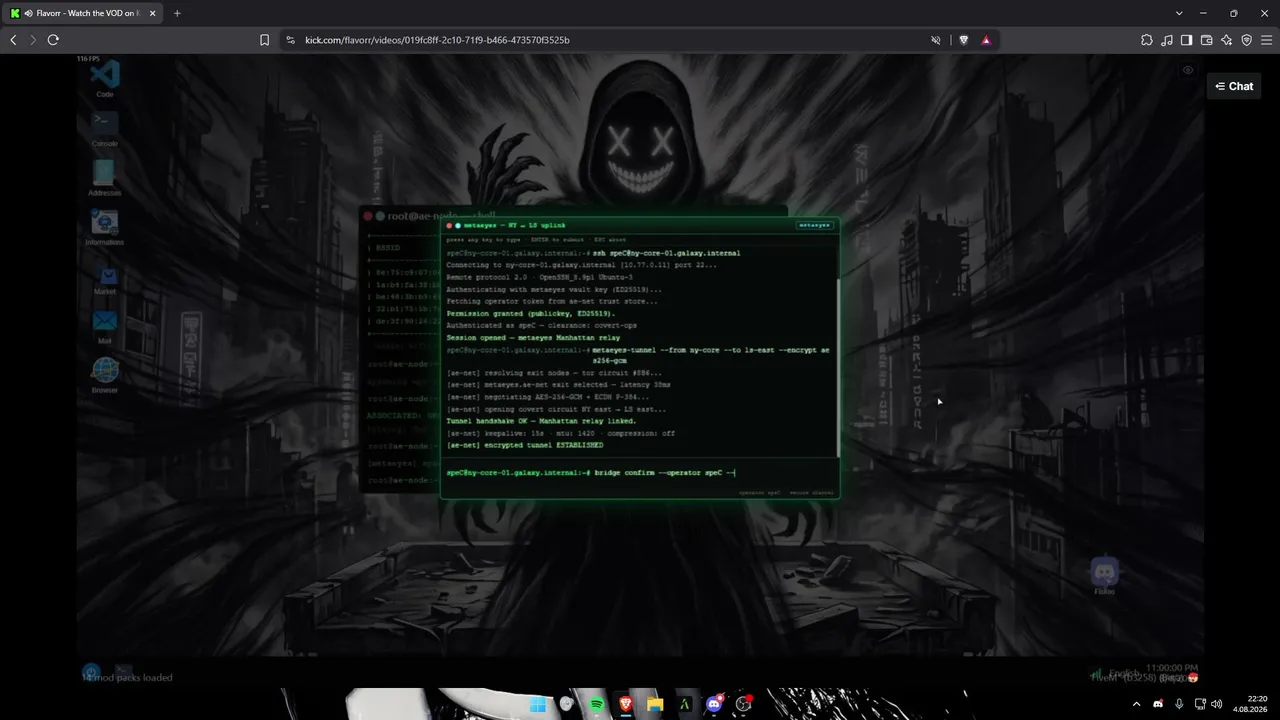Viewport: 1280px width, 720px height.
Task: Click the eye icon at the stream's top right
Action: [x=1188, y=70]
